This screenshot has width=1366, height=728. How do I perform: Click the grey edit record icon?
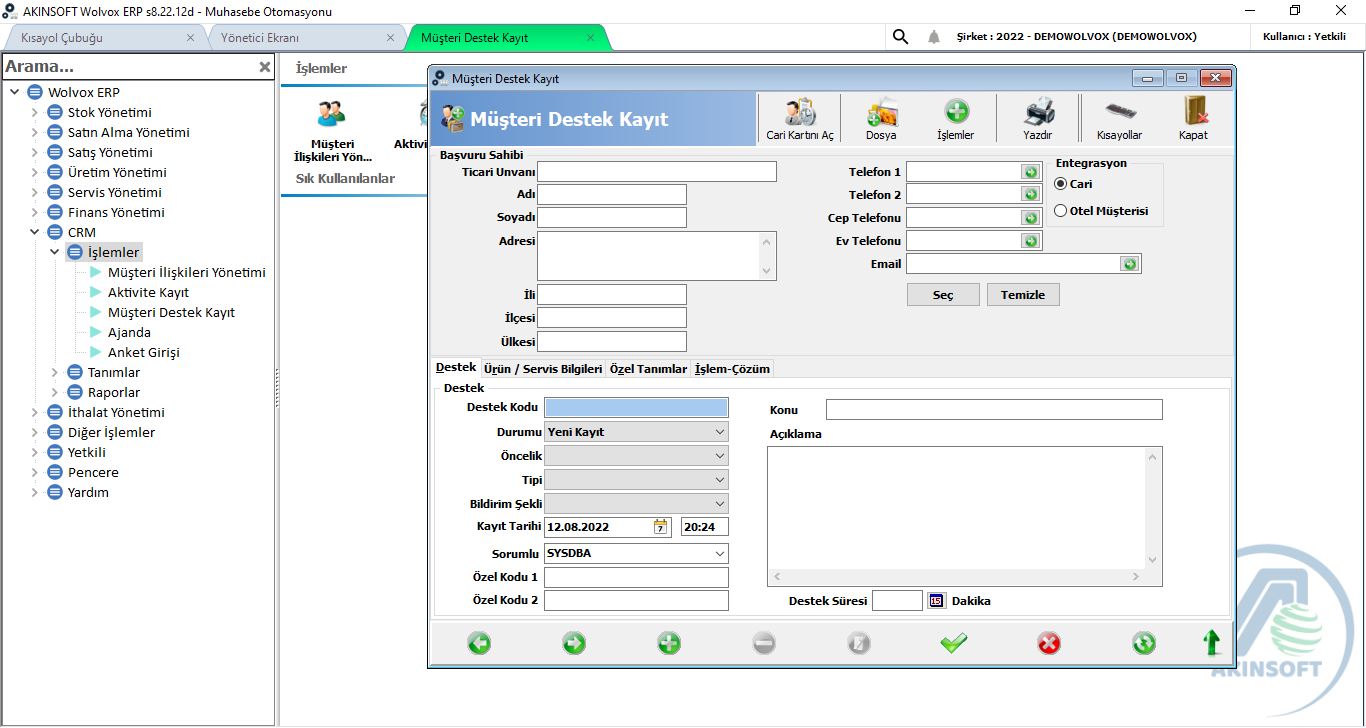click(859, 643)
